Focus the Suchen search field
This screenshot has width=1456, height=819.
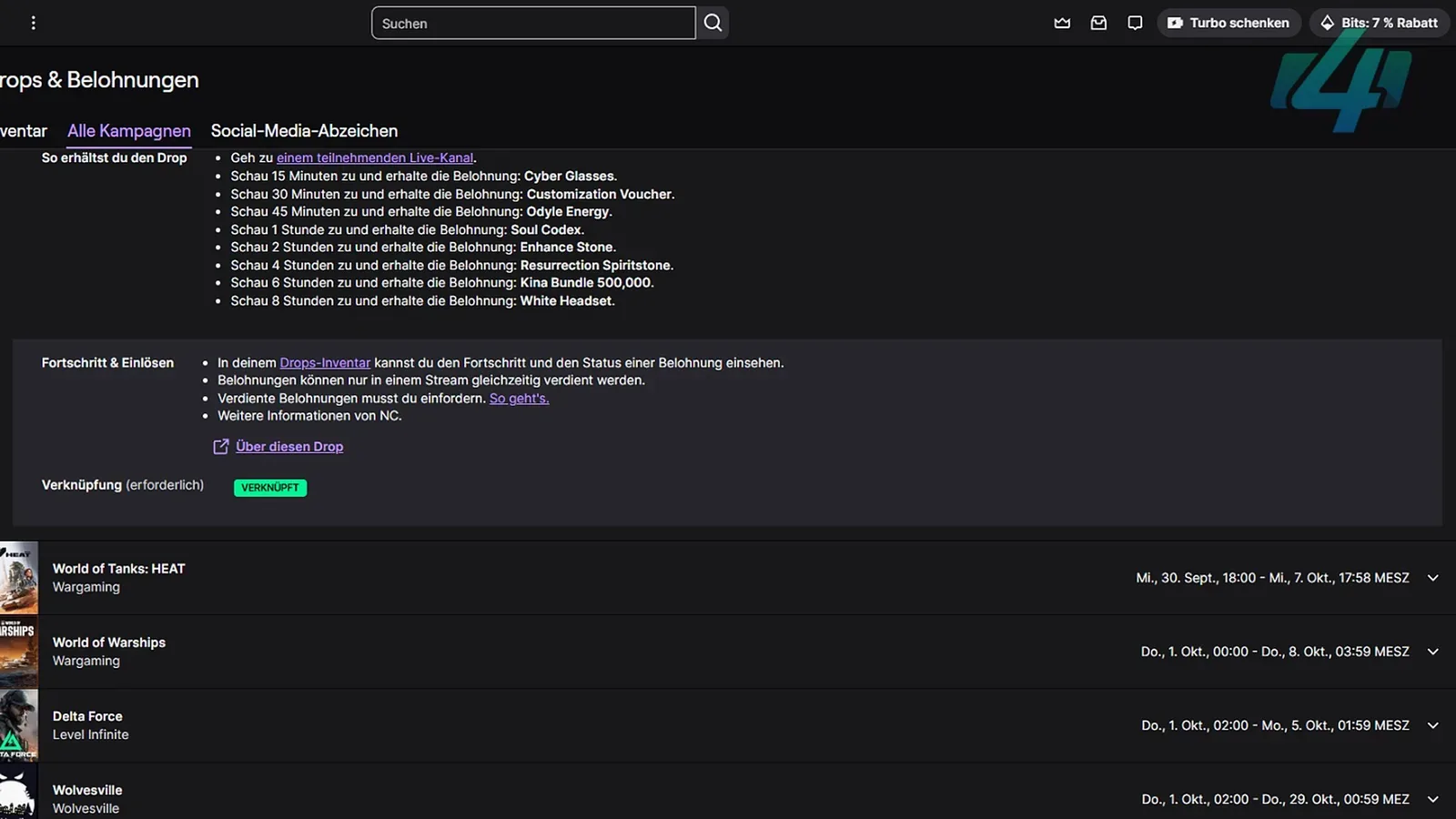coord(533,23)
